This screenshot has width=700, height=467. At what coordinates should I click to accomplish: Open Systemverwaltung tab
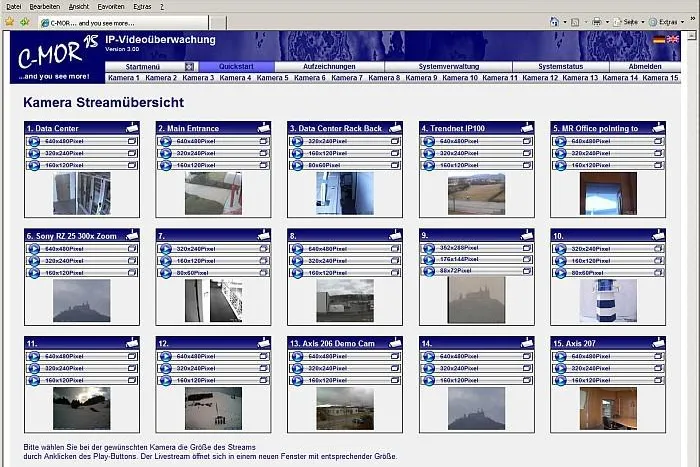point(449,67)
